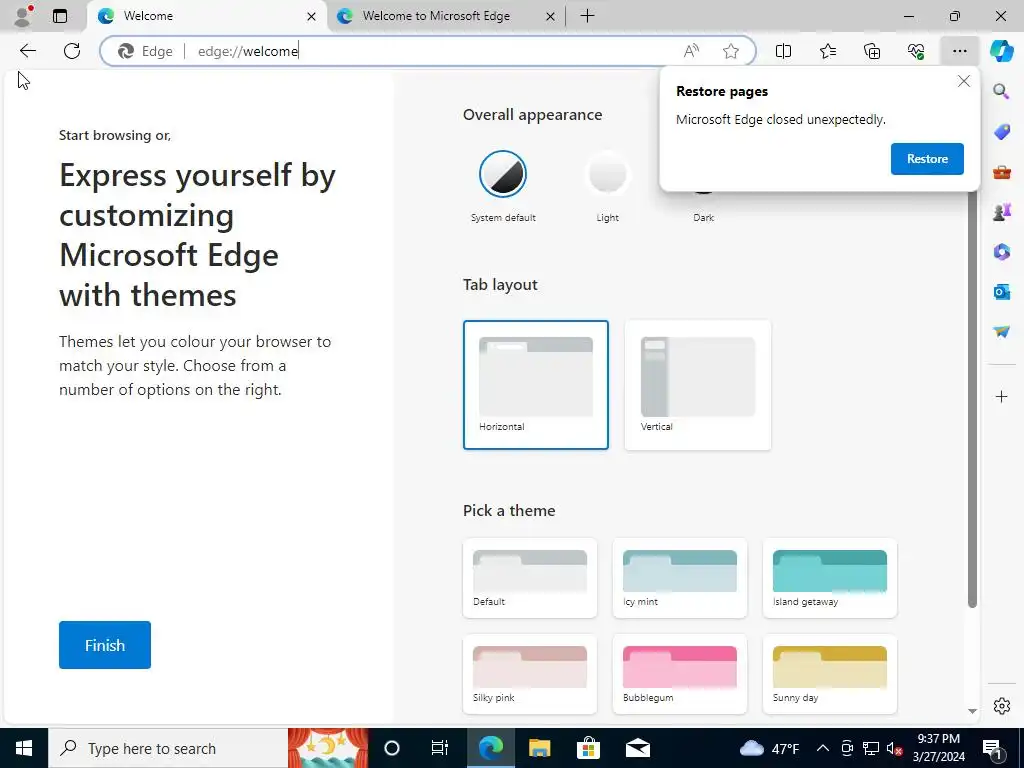The height and width of the screenshot is (768, 1024).
Task: Open sidebar Games chess icon
Action: click(x=1001, y=212)
